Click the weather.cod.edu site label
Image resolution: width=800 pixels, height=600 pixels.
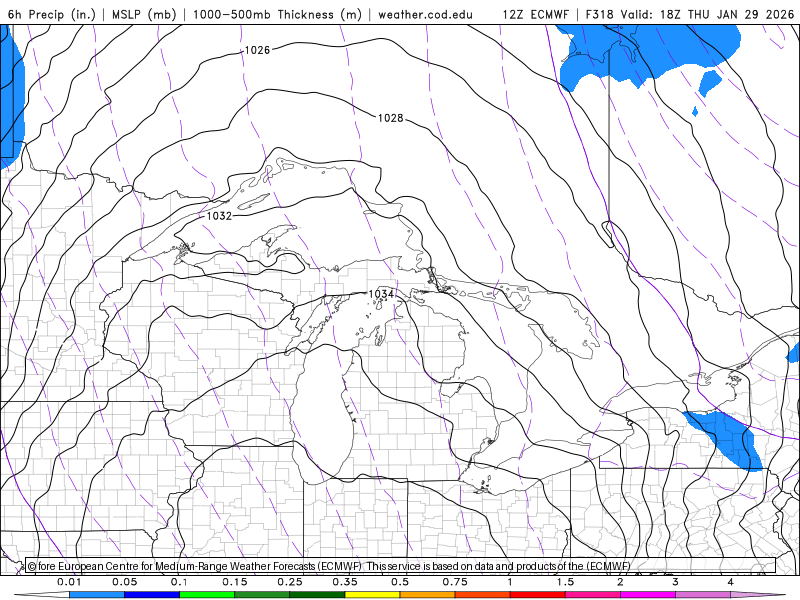[x=426, y=14]
